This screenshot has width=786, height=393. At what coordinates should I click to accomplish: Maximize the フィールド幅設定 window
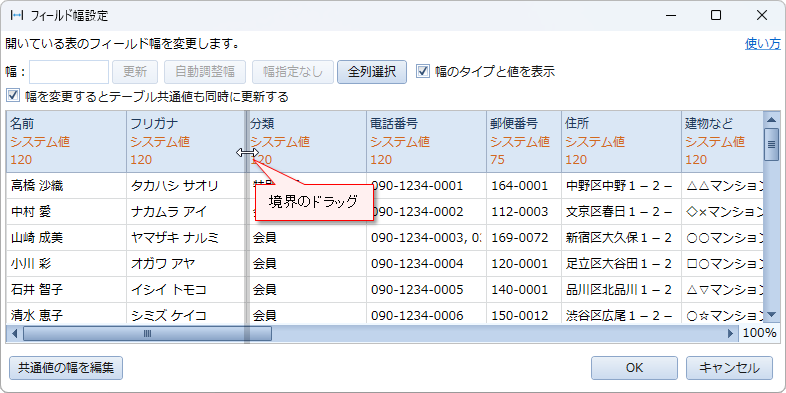click(x=716, y=16)
